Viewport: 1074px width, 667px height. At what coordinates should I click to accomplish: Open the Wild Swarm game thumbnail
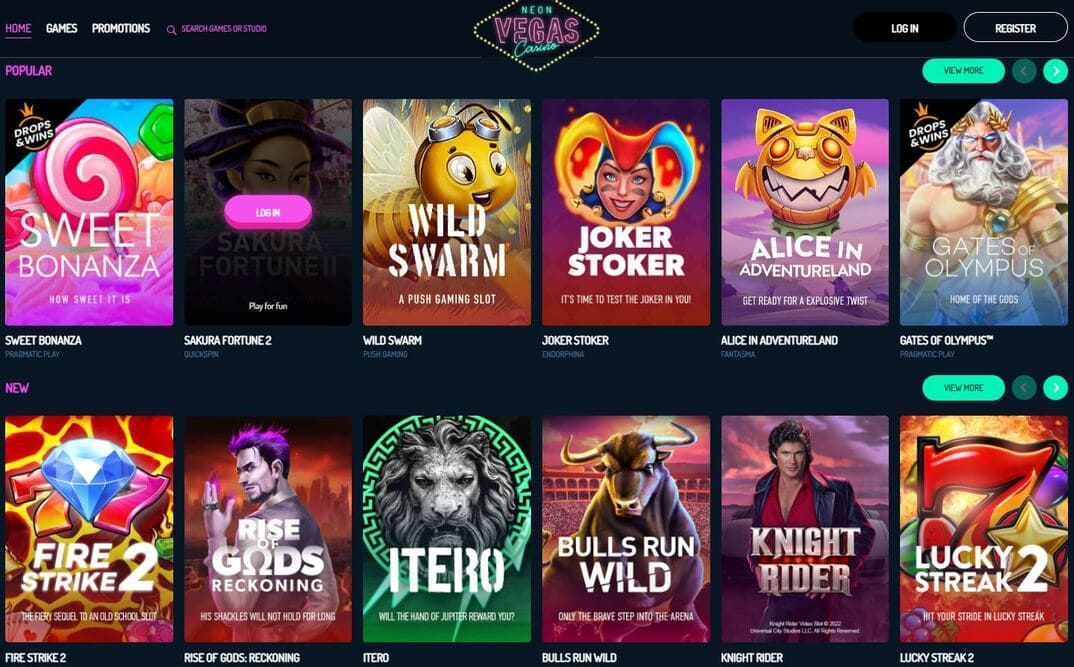[447, 212]
